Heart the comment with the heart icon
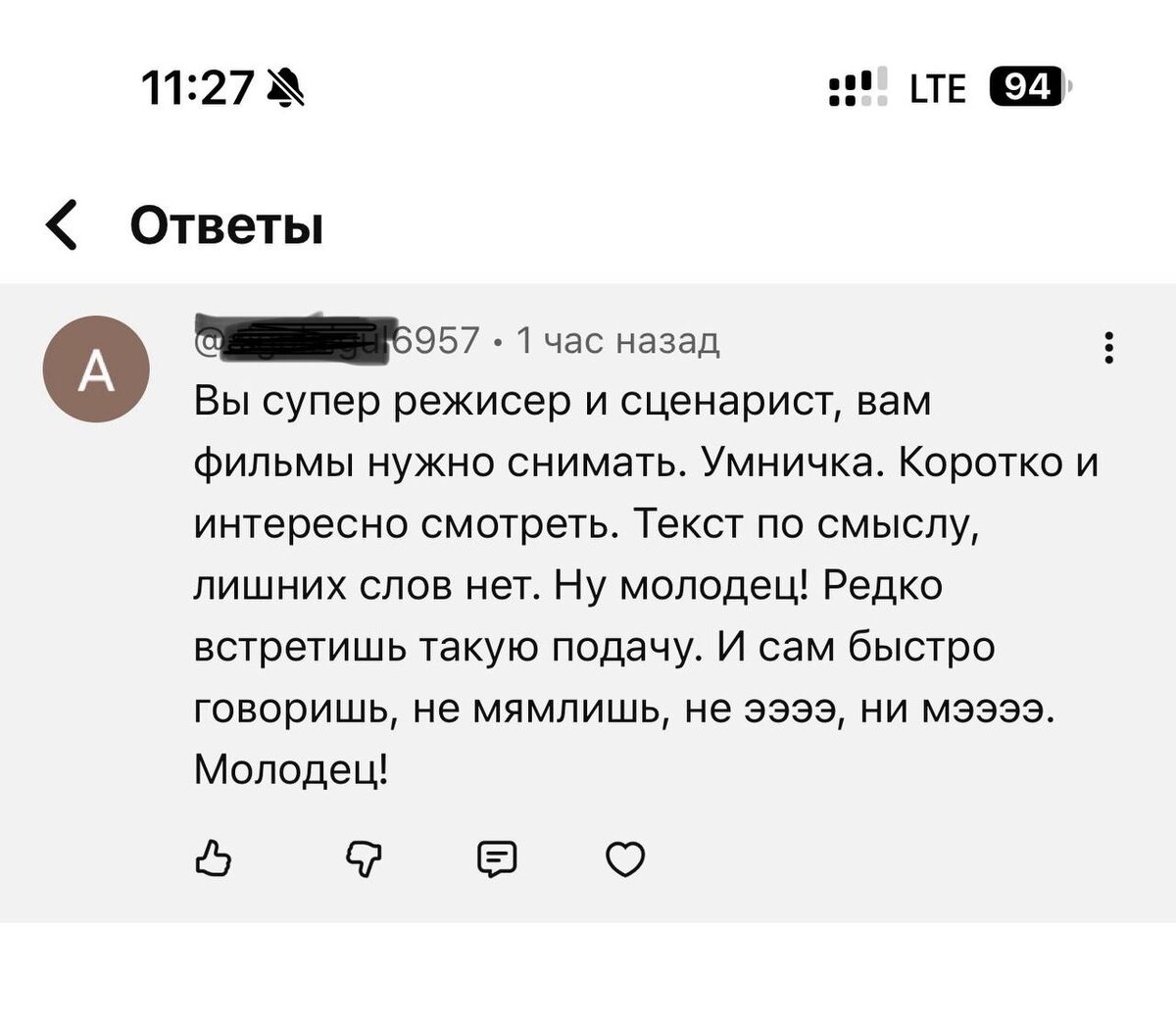Image resolution: width=1176 pixels, height=1028 pixels. click(x=625, y=858)
